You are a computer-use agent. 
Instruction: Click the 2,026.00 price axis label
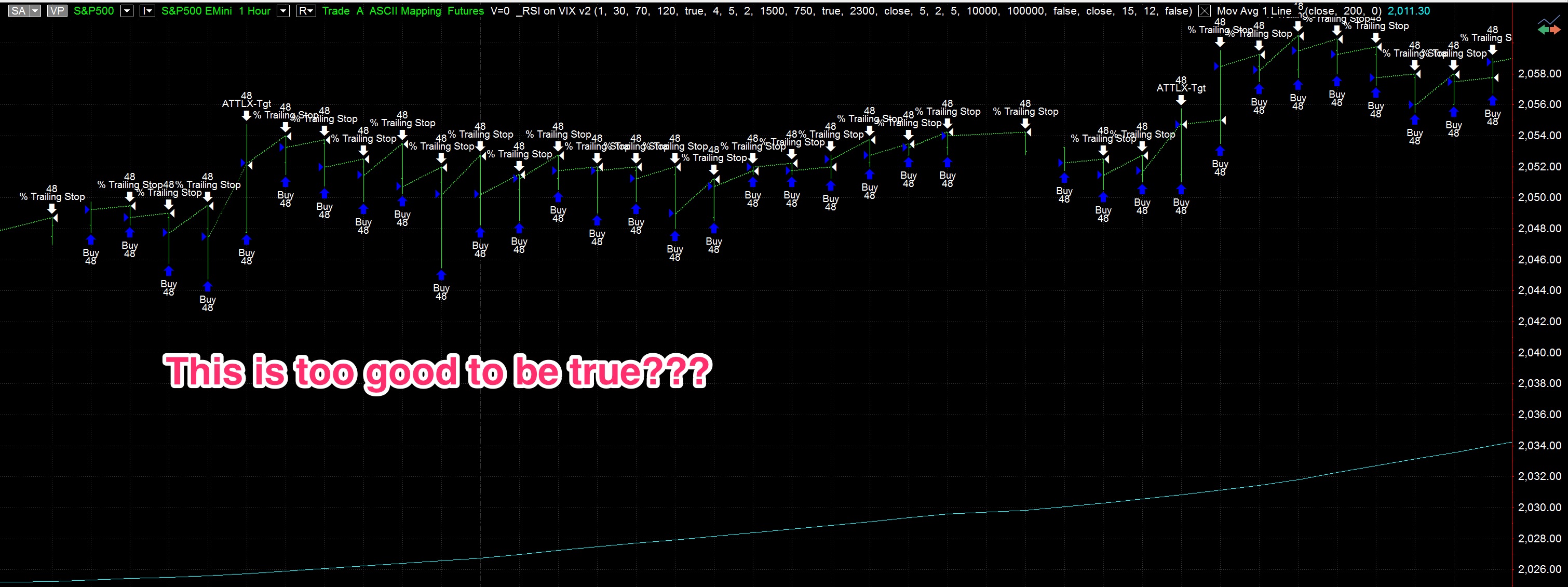[1539, 569]
